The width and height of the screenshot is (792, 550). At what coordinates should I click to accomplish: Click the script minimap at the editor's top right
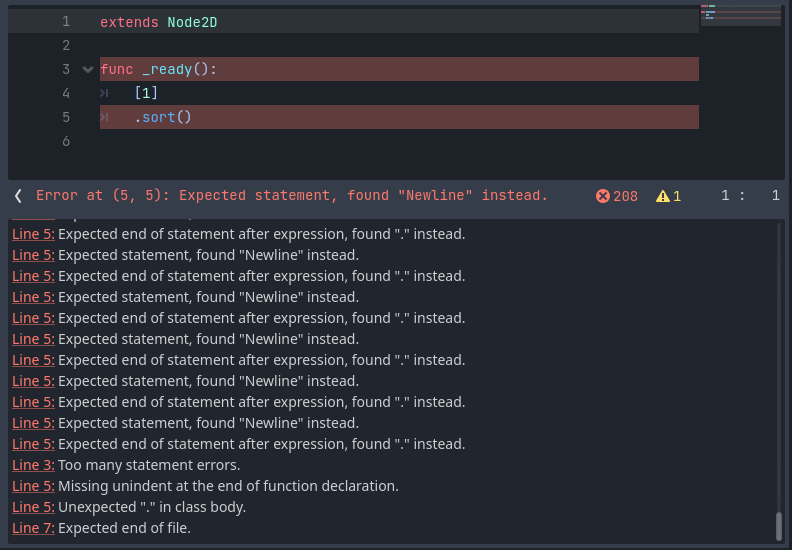[x=740, y=15]
